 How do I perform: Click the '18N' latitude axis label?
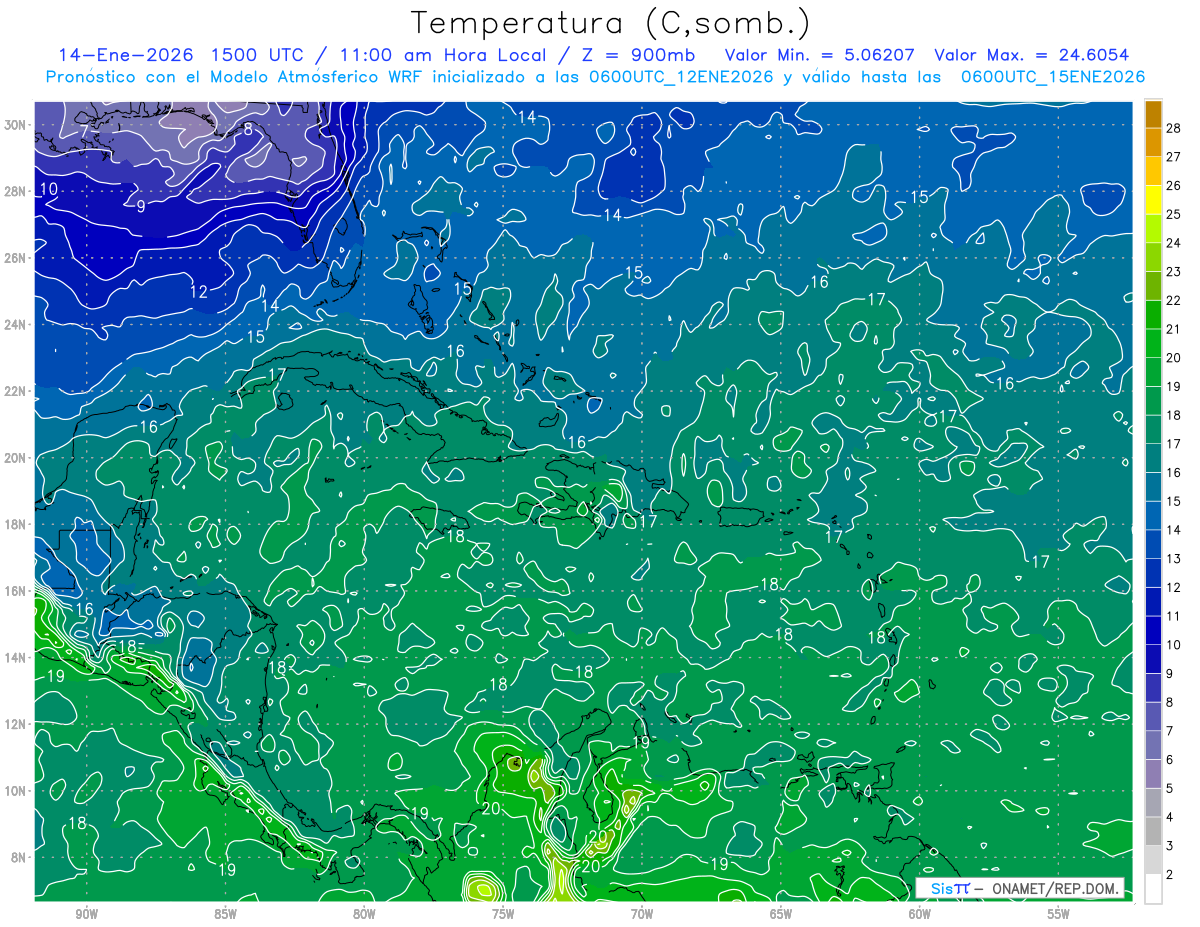(15, 524)
